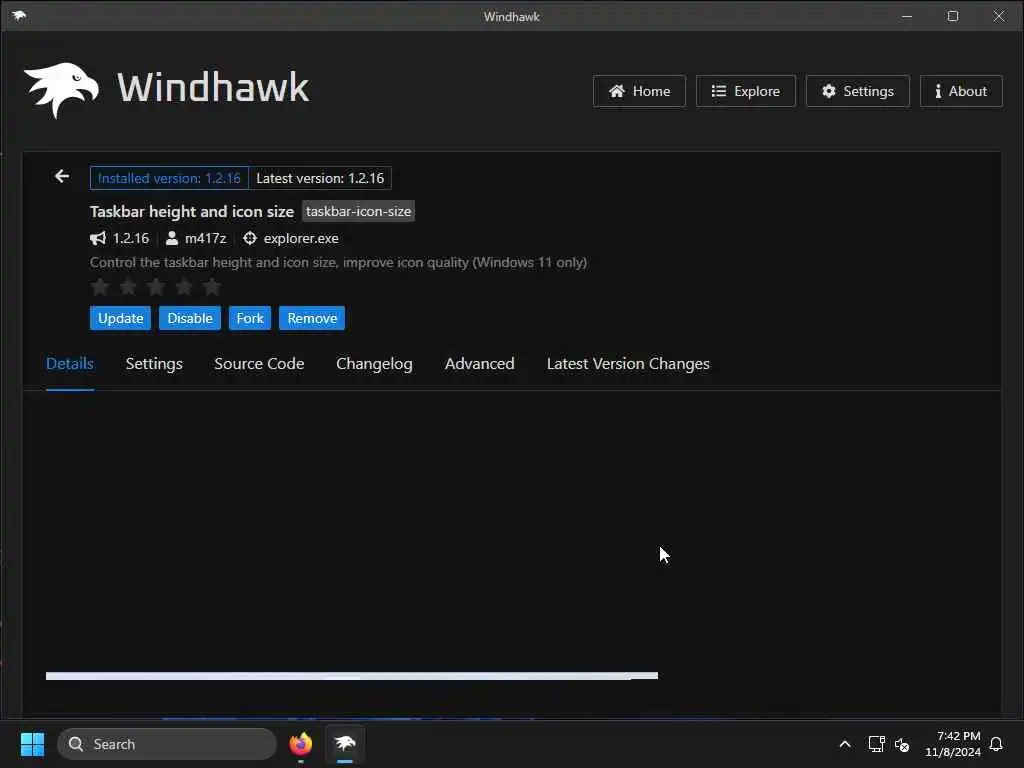Click the Windhawk eagle logo
Screen dimensions: 1024x768
pyautogui.click(x=61, y=90)
